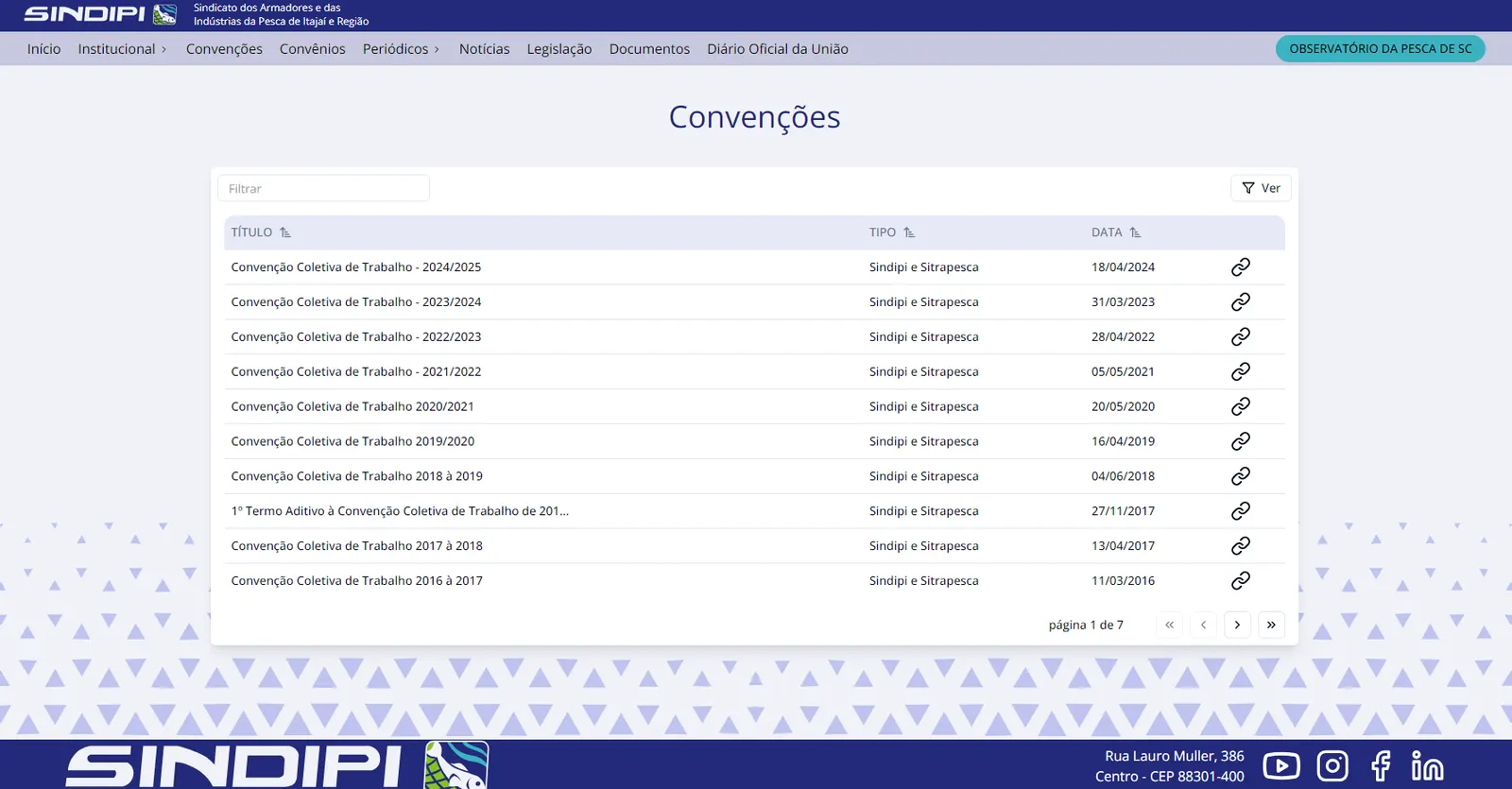Go to the previous page
1512x789 pixels.
(1203, 625)
